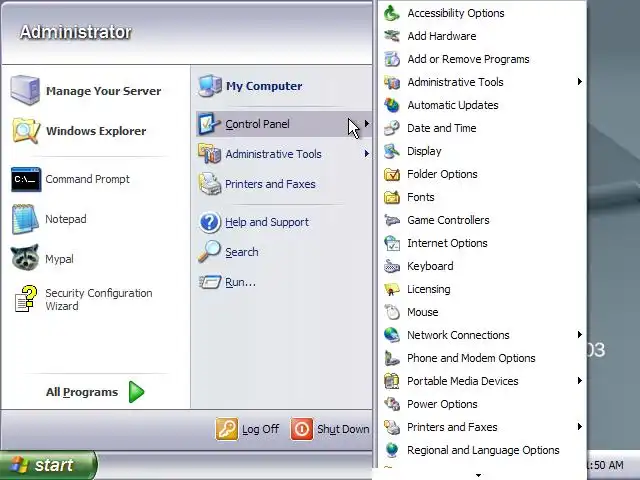The width and height of the screenshot is (640, 480).
Task: Click Phone and Modem Options icon
Action: pos(392,358)
